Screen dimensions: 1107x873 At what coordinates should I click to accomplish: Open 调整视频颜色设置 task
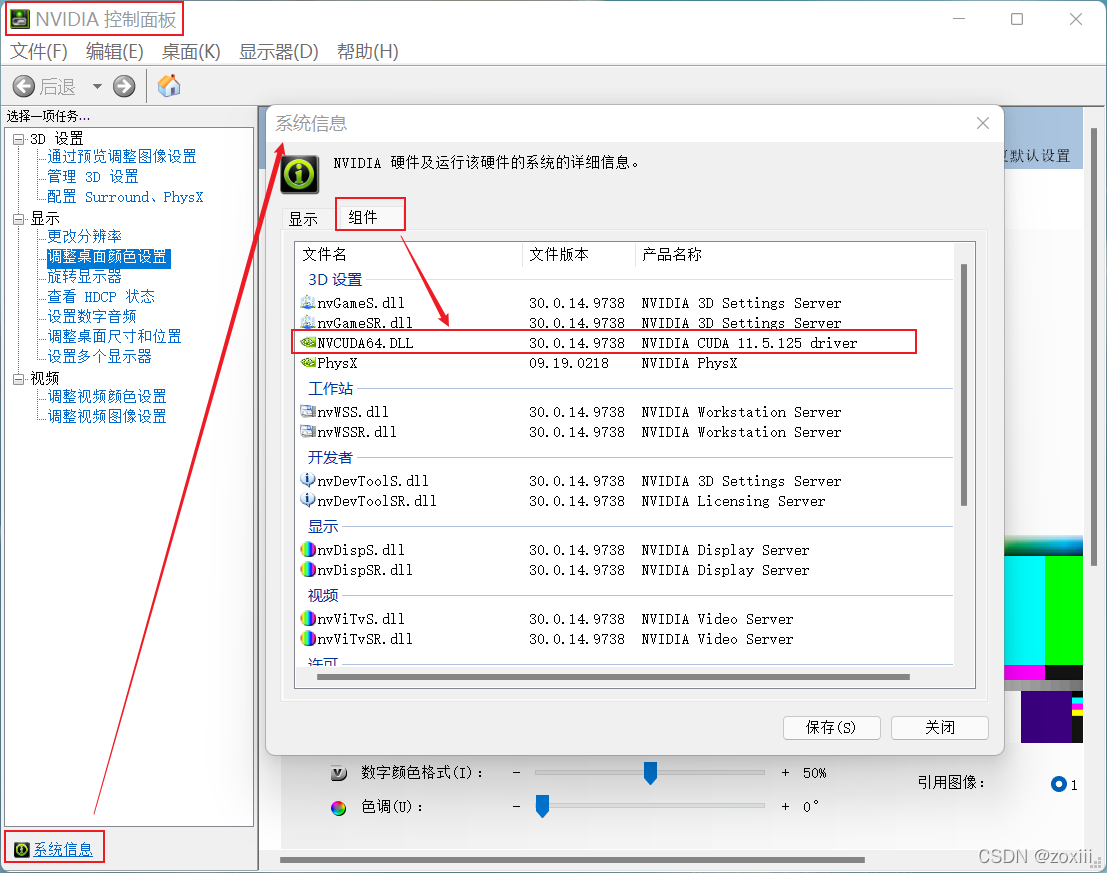coord(107,396)
